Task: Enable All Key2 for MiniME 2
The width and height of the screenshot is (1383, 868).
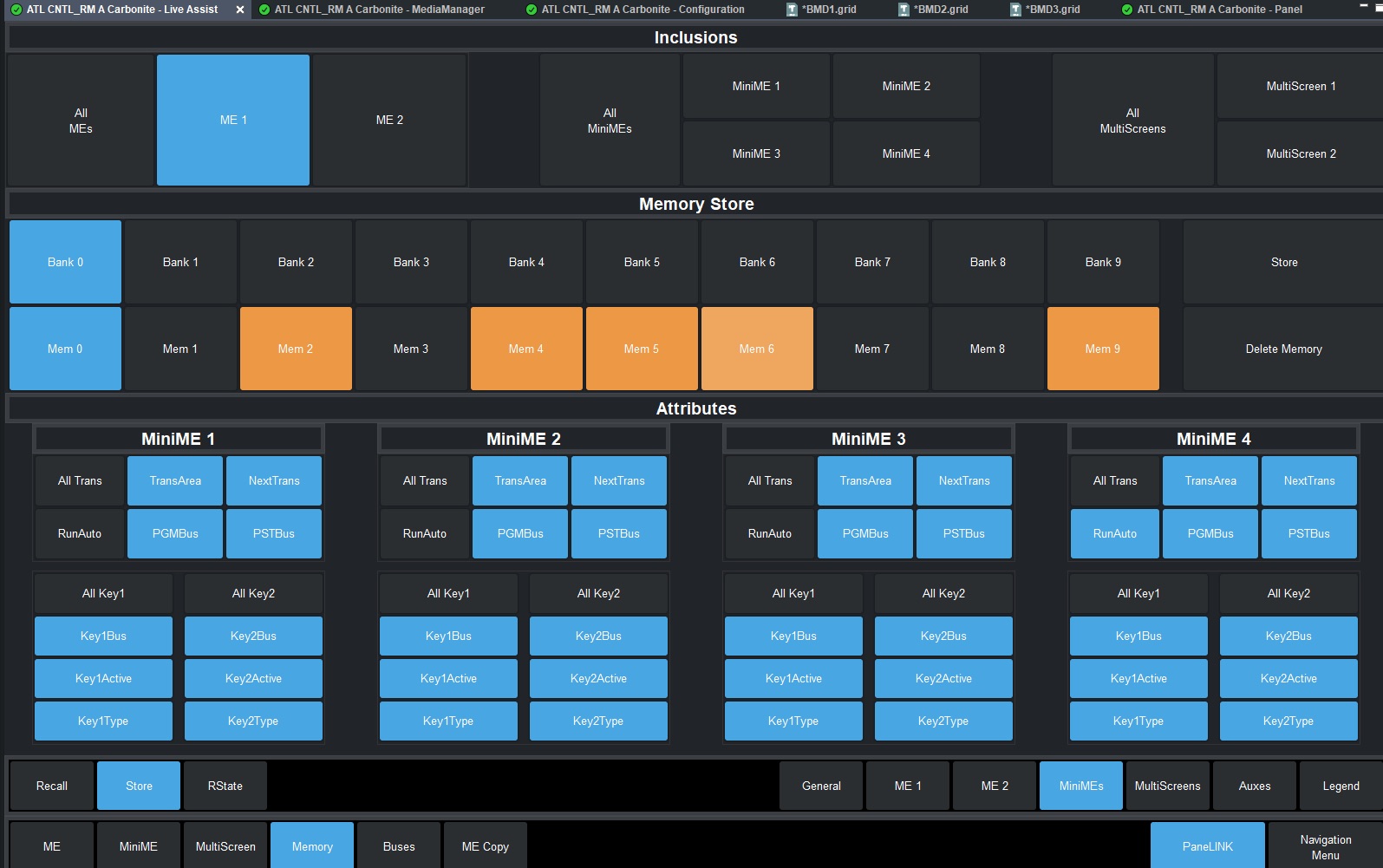Action: [598, 594]
